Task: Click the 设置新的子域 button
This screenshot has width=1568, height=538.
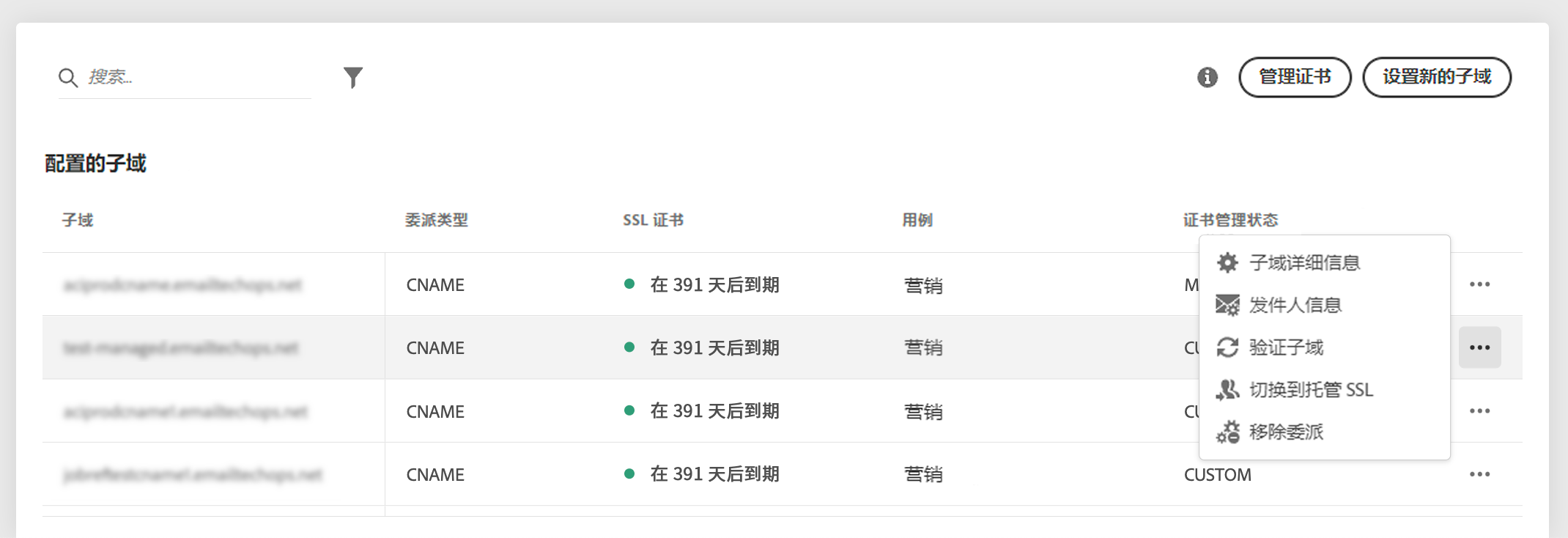Action: [1436, 77]
